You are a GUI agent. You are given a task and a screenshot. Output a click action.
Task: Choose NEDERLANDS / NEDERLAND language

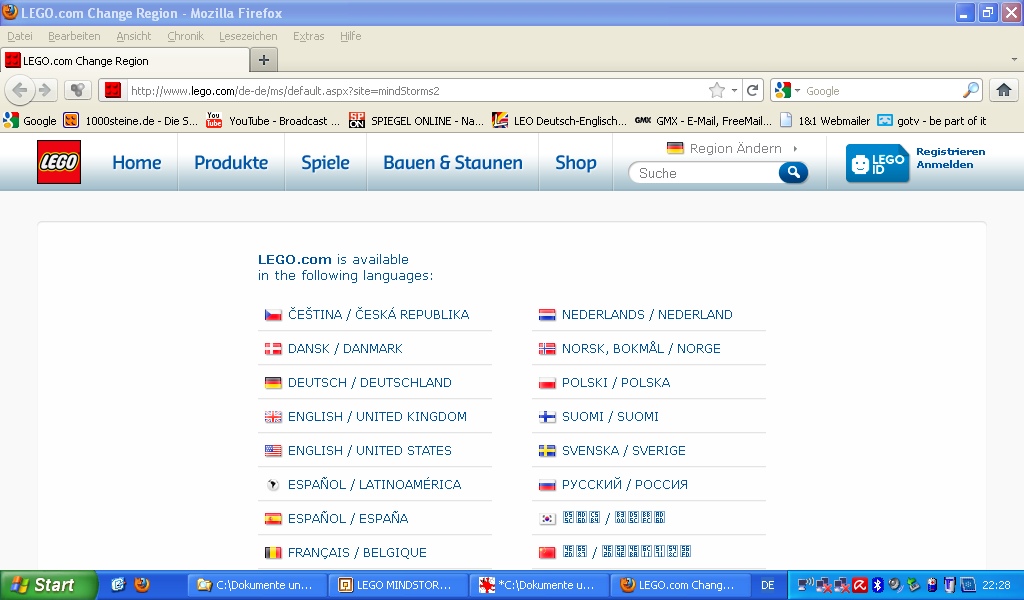[x=648, y=315]
